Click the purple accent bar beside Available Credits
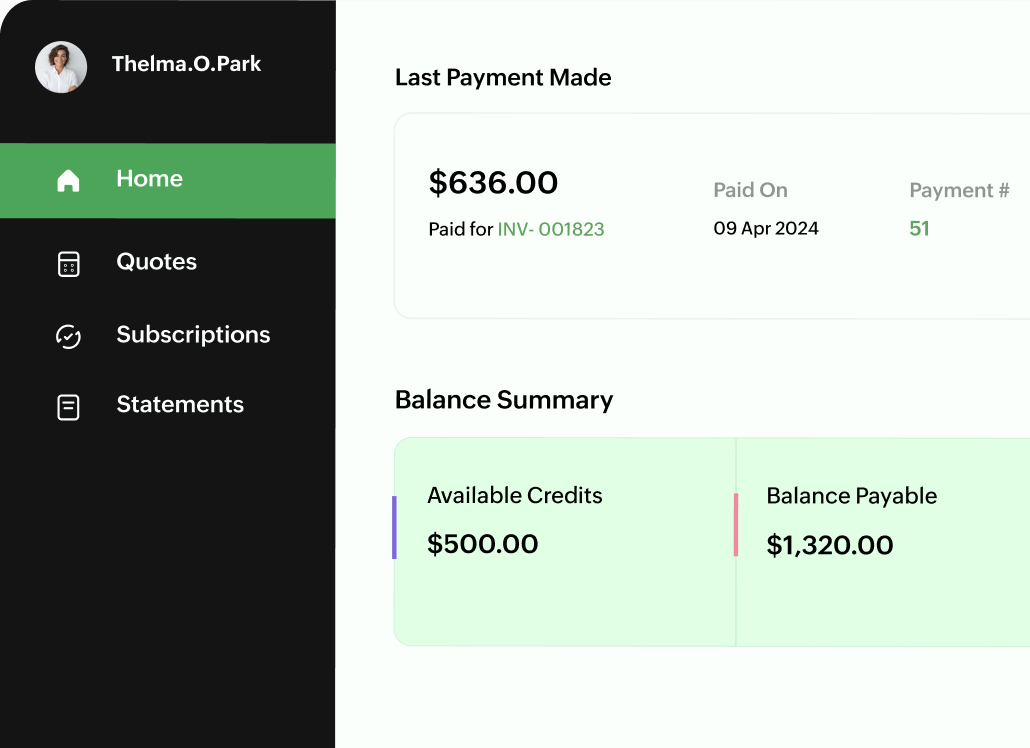 (393, 528)
